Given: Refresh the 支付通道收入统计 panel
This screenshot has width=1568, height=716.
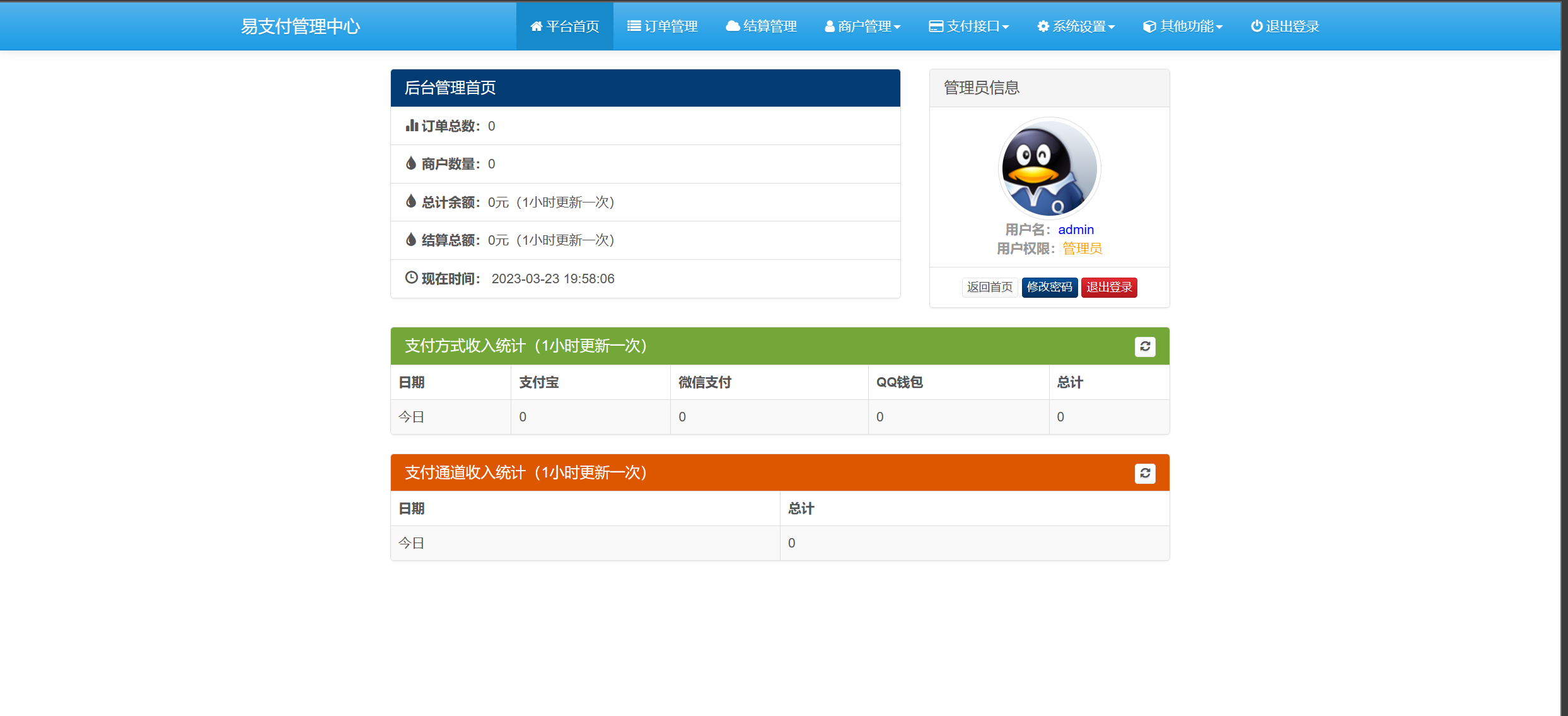Looking at the screenshot, I should click(1146, 473).
